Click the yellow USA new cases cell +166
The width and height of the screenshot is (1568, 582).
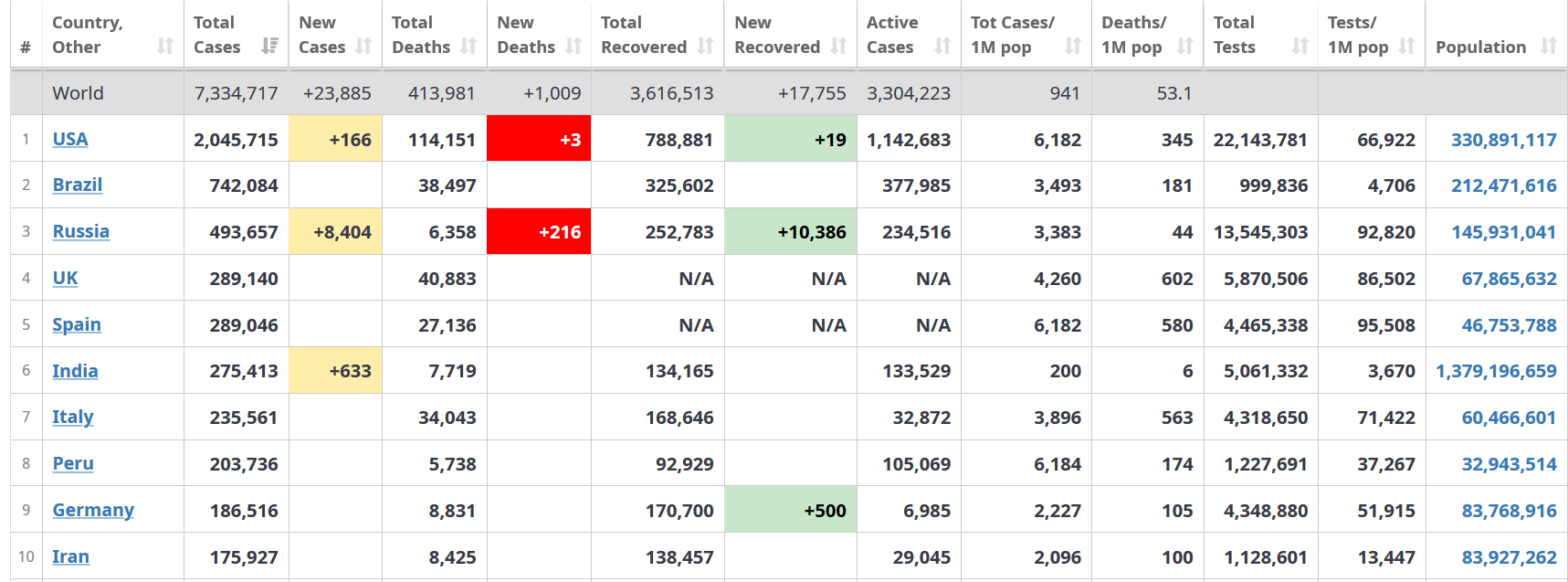[x=335, y=139]
